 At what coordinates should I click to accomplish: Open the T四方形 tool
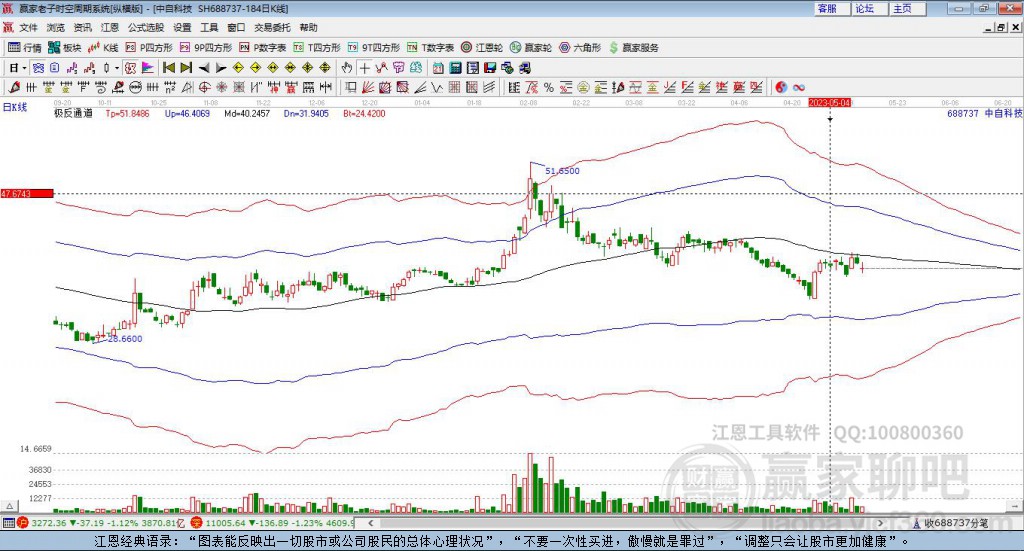click(317, 48)
